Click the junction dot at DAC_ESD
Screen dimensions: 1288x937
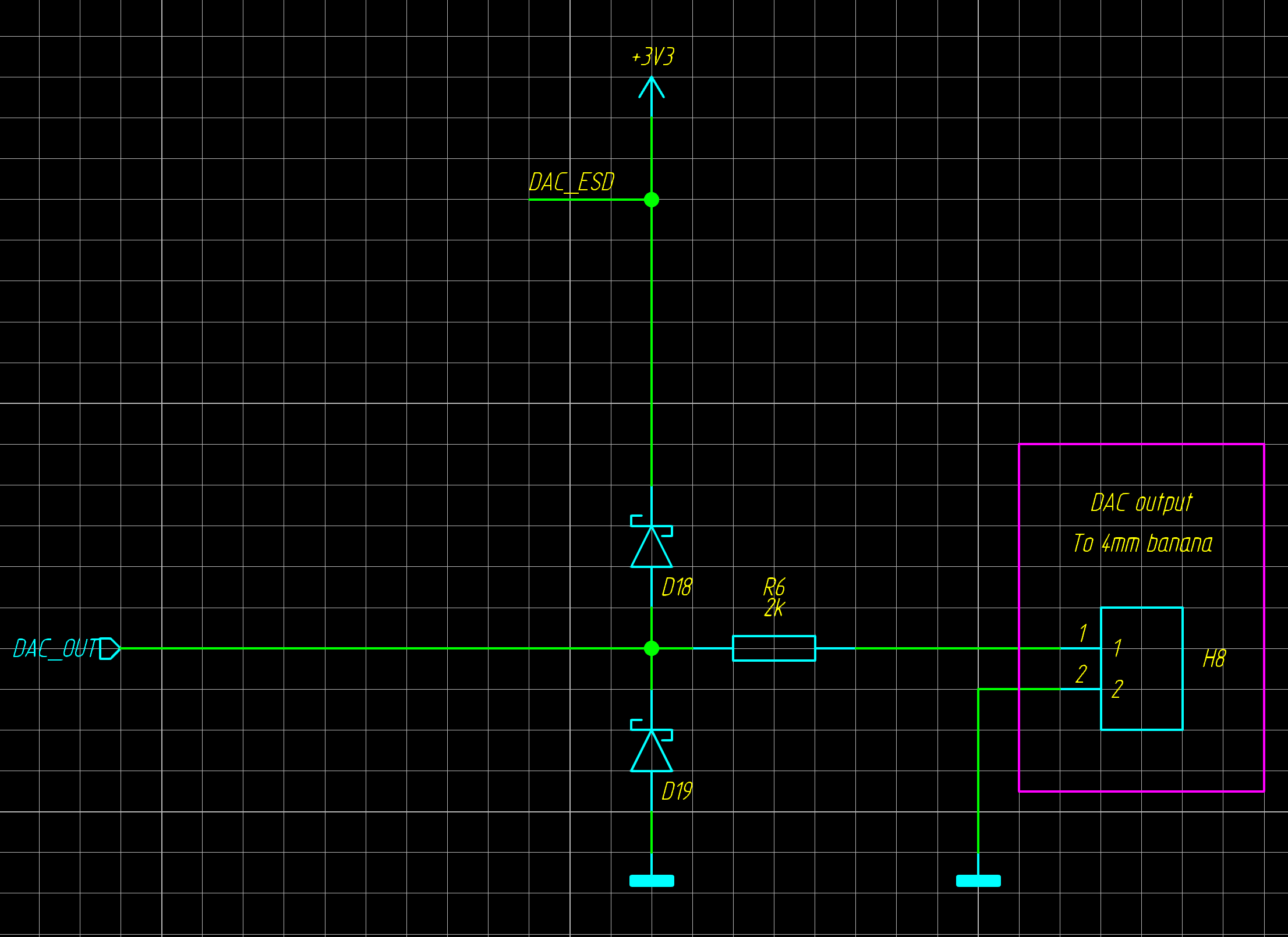pos(652,200)
